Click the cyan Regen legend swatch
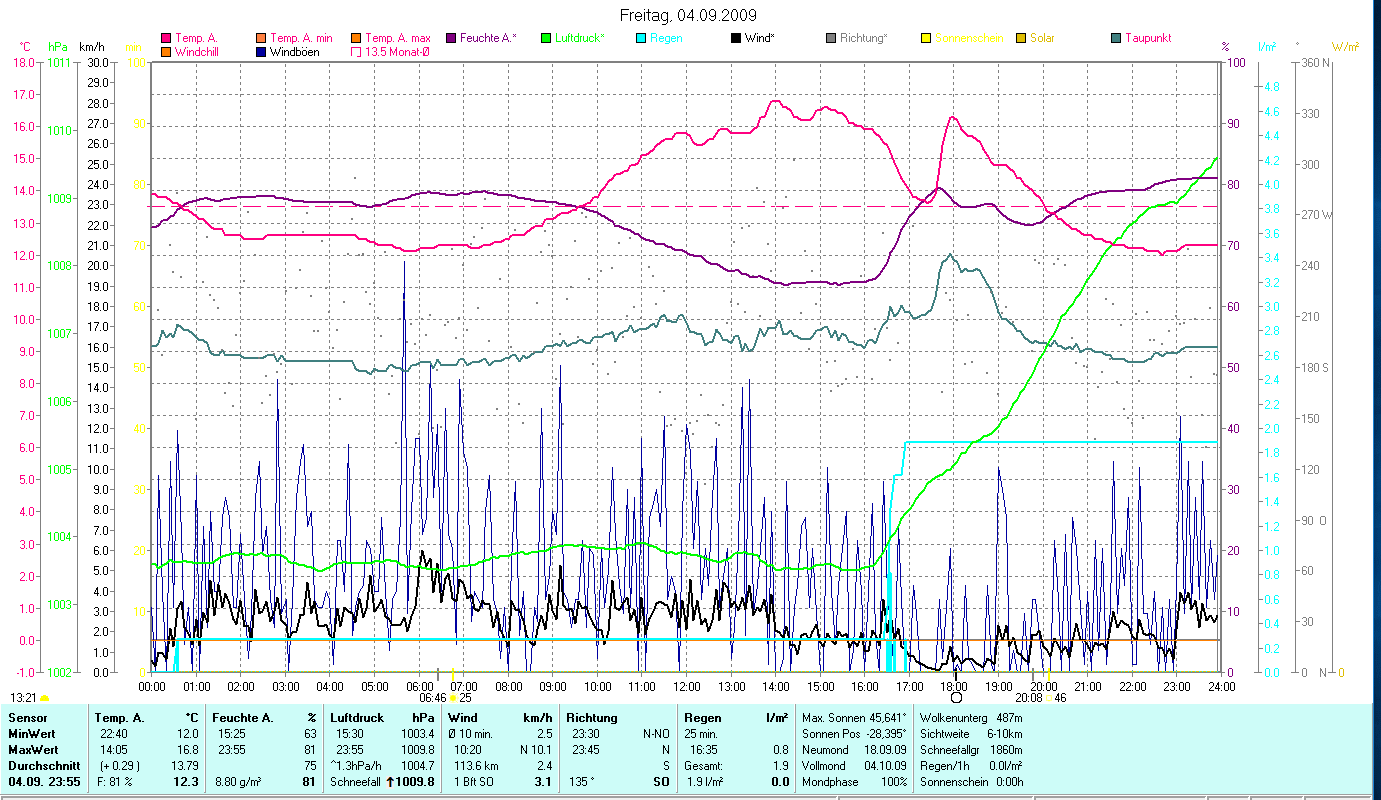The height and width of the screenshot is (800, 1381). 640,38
